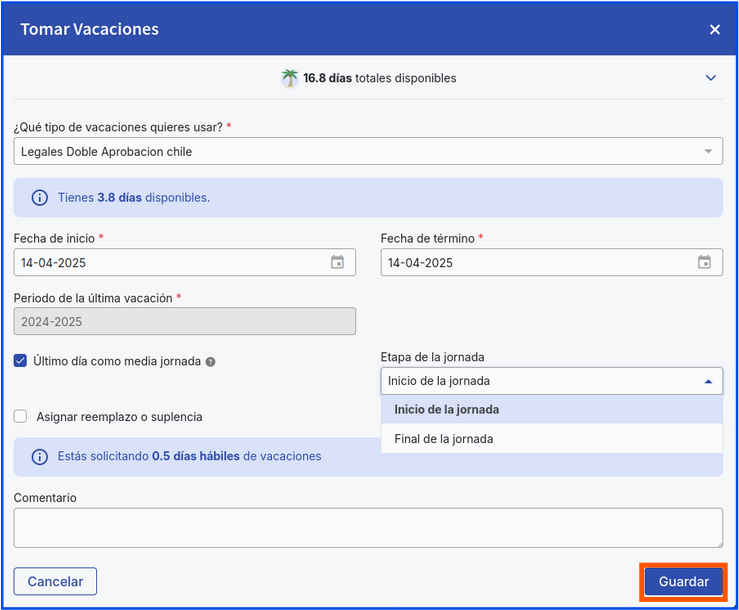Click info icon in requested days banner
The height and width of the screenshot is (610, 739).
[40, 457]
